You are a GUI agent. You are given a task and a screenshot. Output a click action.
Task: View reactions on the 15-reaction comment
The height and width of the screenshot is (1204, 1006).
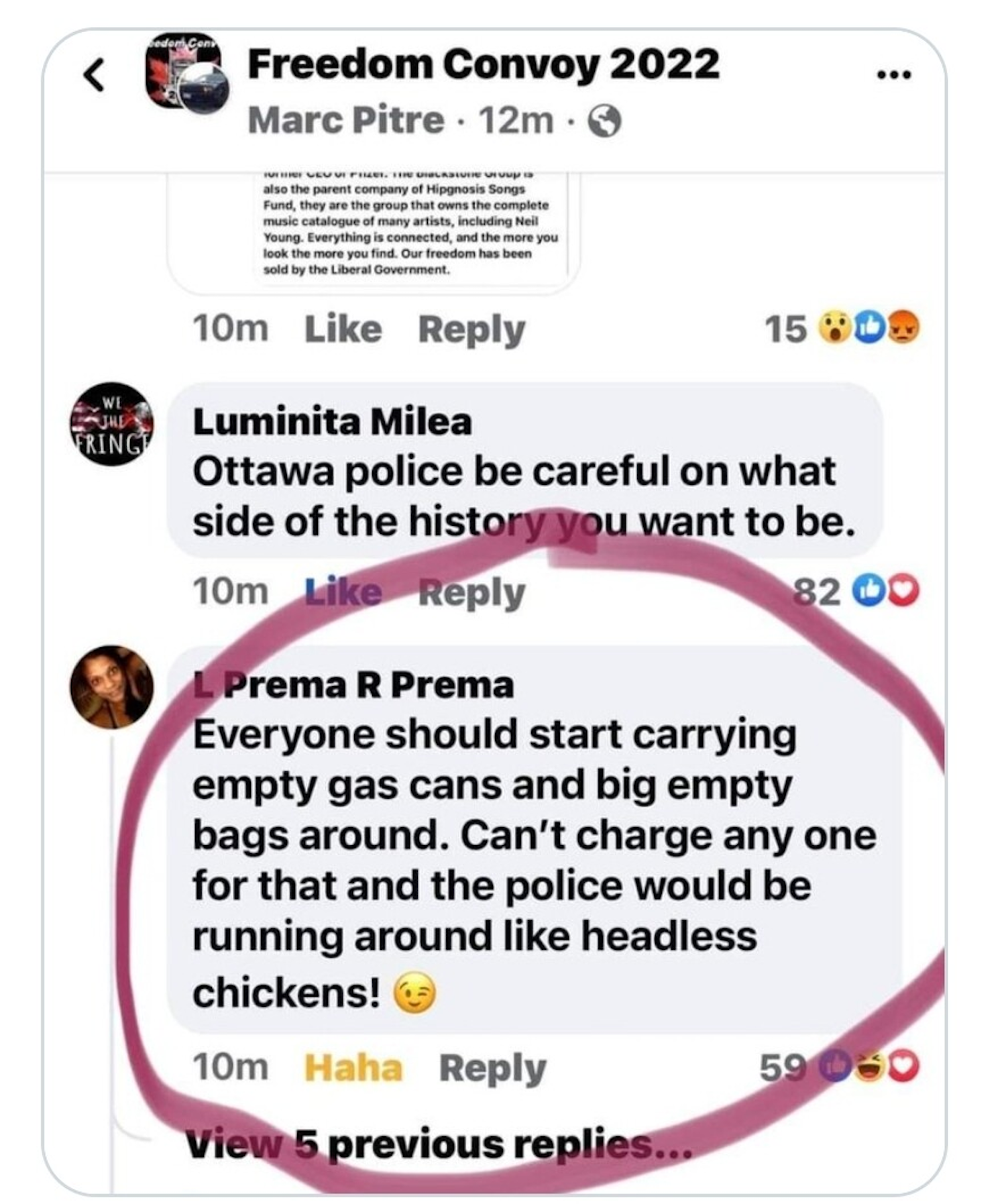point(842,329)
